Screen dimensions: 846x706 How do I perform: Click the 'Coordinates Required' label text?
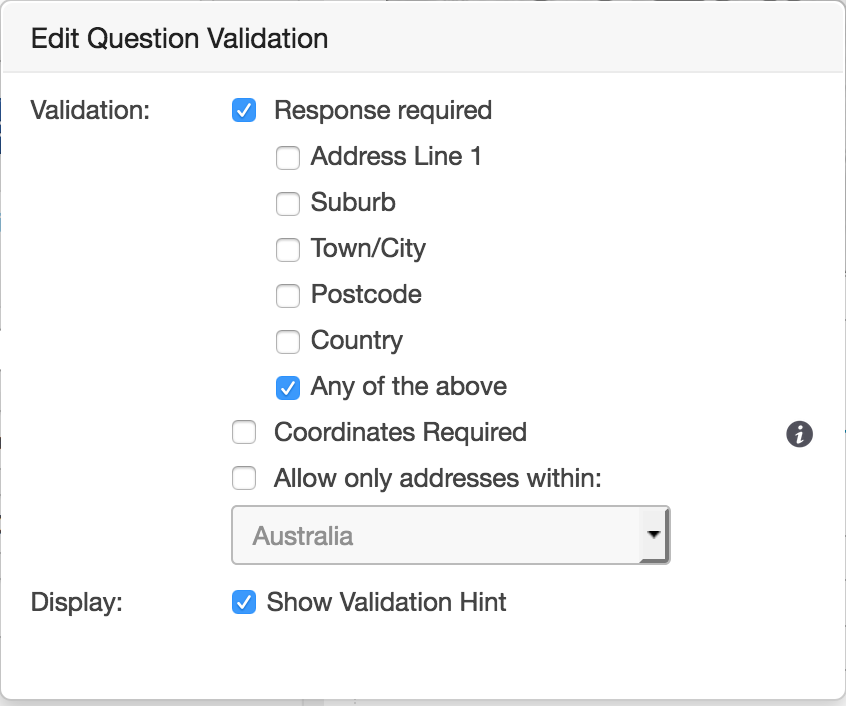tap(400, 432)
